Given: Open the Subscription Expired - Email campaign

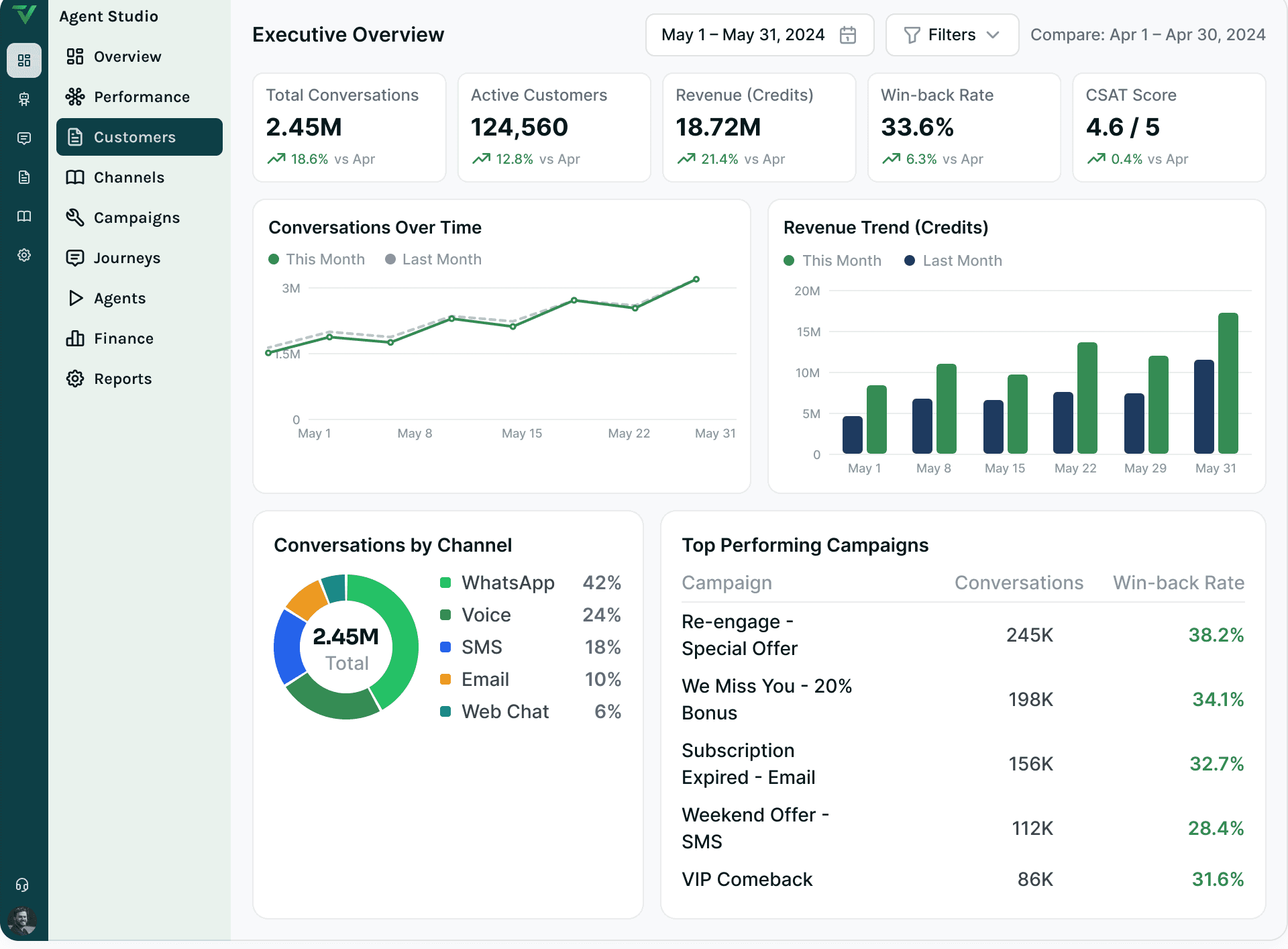Looking at the screenshot, I should pos(963,764).
